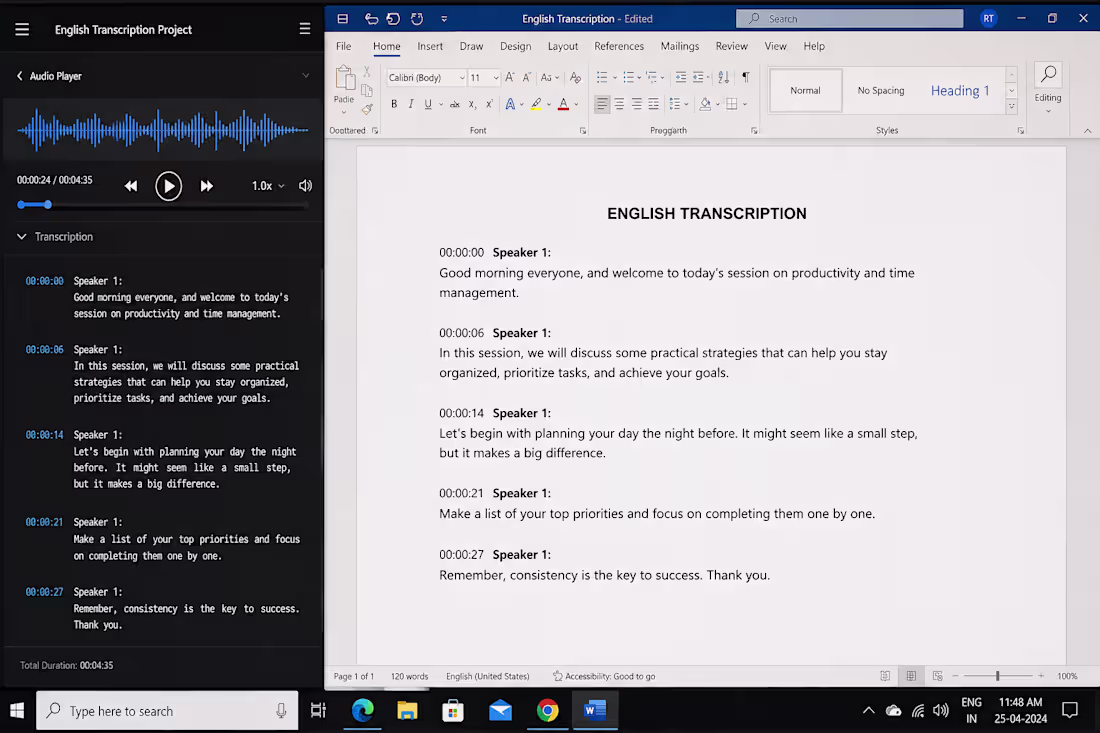Collapse the Transcription section
The width and height of the screenshot is (1100, 733).
22,237
